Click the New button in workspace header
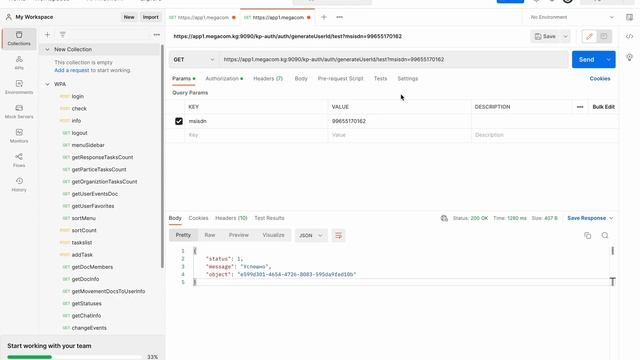The image size is (640, 360). (129, 17)
